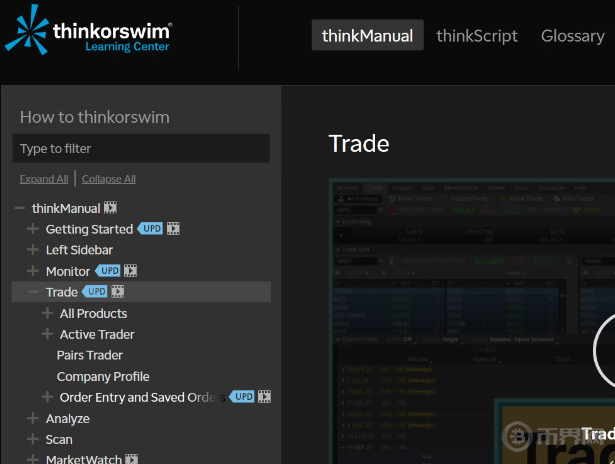Click the UPD badge next to Getting Started

point(150,228)
